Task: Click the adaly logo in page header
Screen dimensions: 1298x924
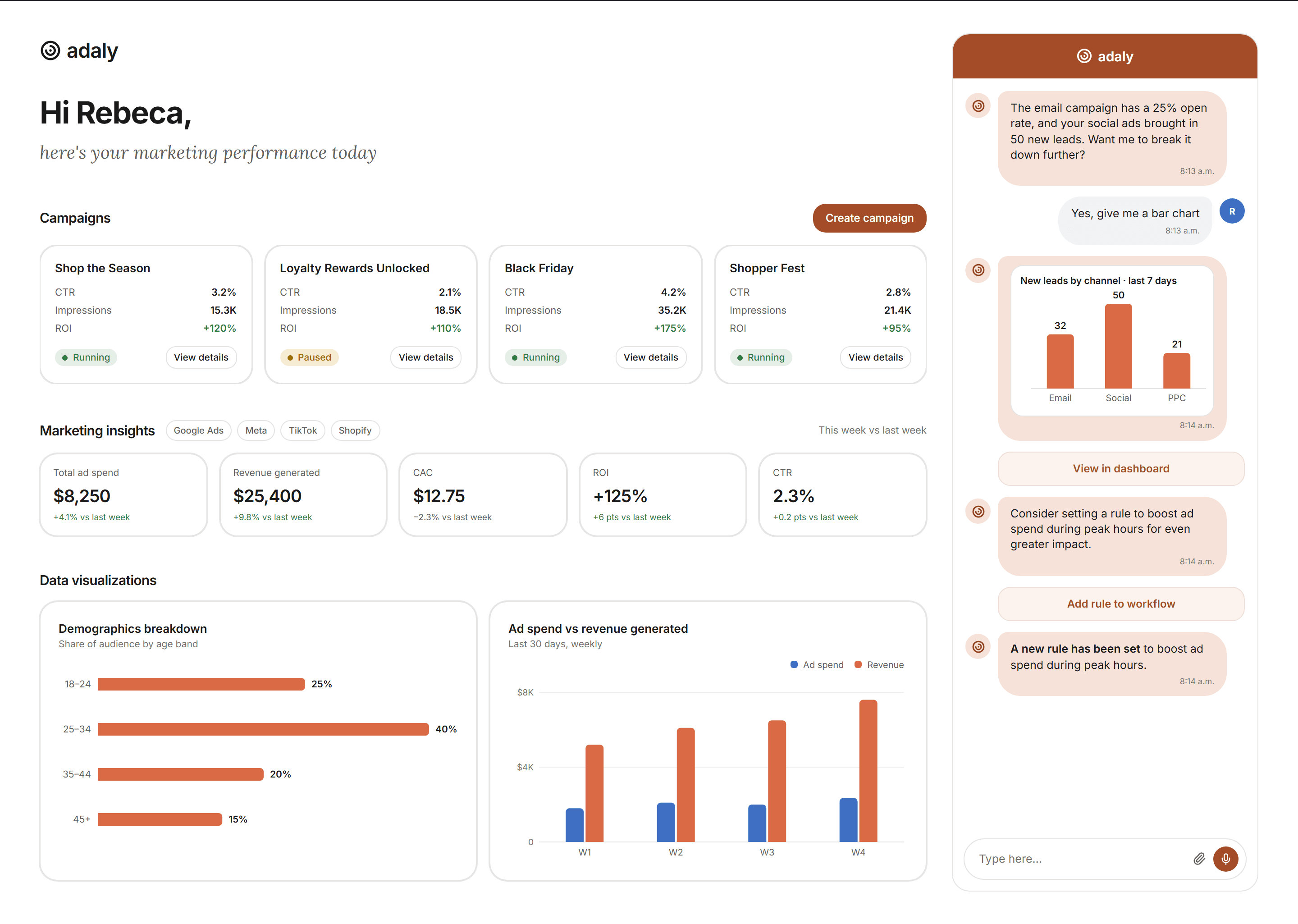Action: tap(79, 50)
